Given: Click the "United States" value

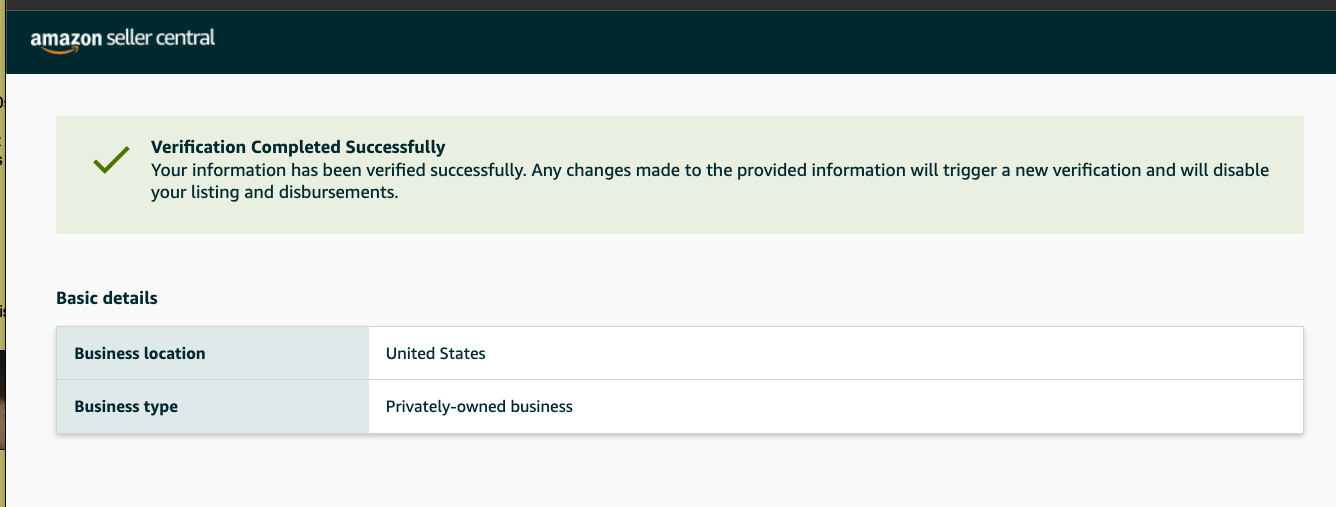Looking at the screenshot, I should [x=436, y=353].
